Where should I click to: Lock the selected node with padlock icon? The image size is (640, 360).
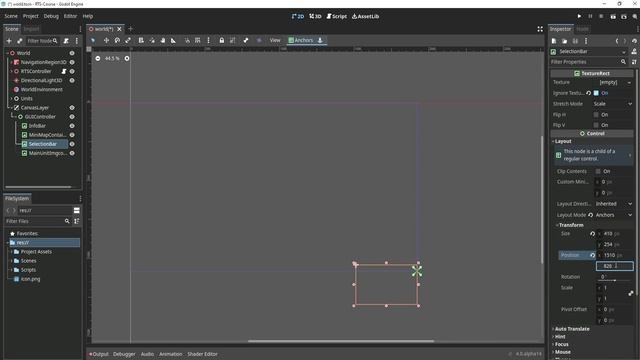click(222, 40)
